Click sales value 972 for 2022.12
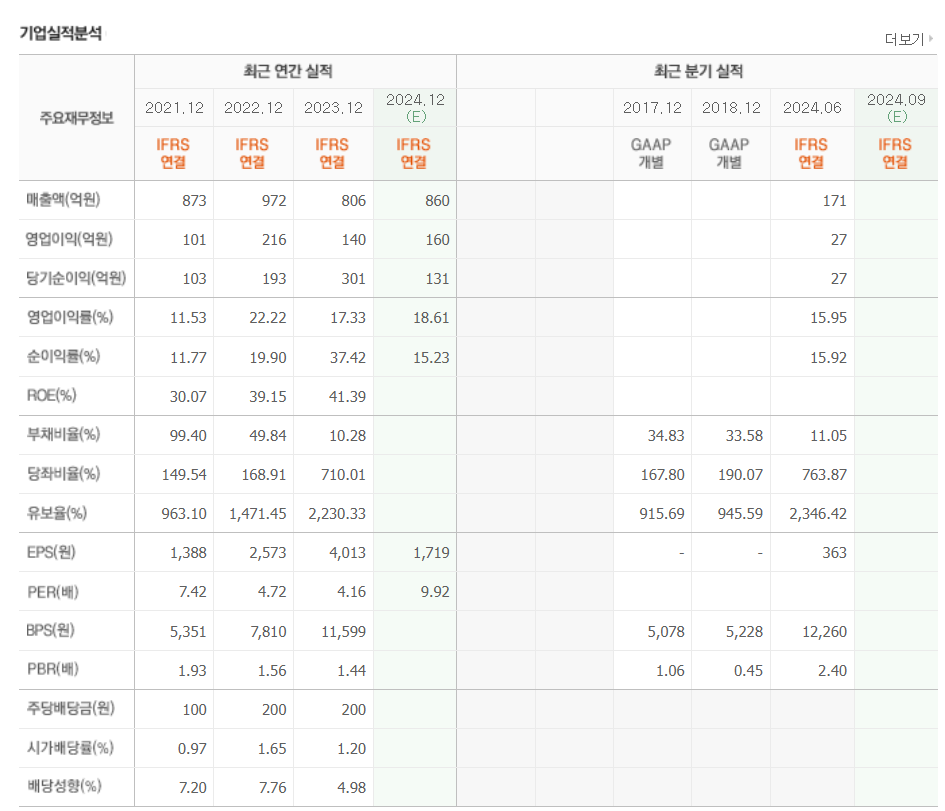The image size is (945, 811). click(274, 201)
